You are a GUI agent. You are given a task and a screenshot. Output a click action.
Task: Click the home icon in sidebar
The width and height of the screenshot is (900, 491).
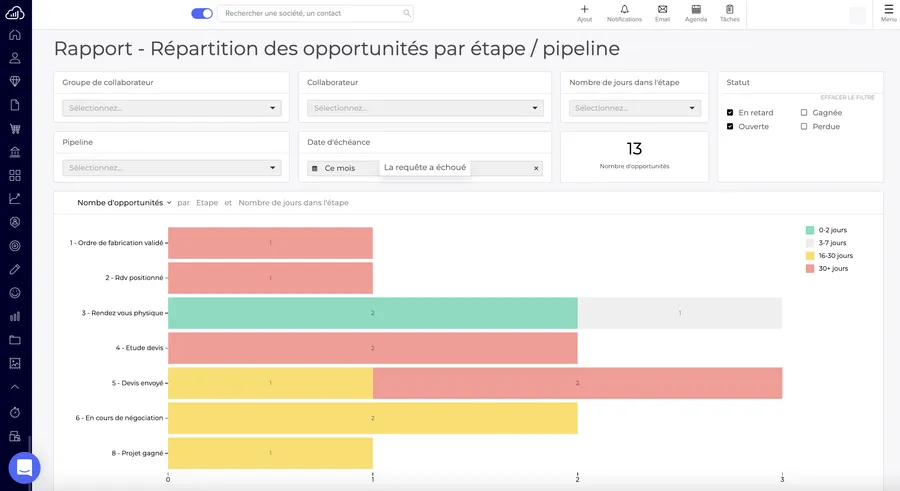[x=15, y=35]
